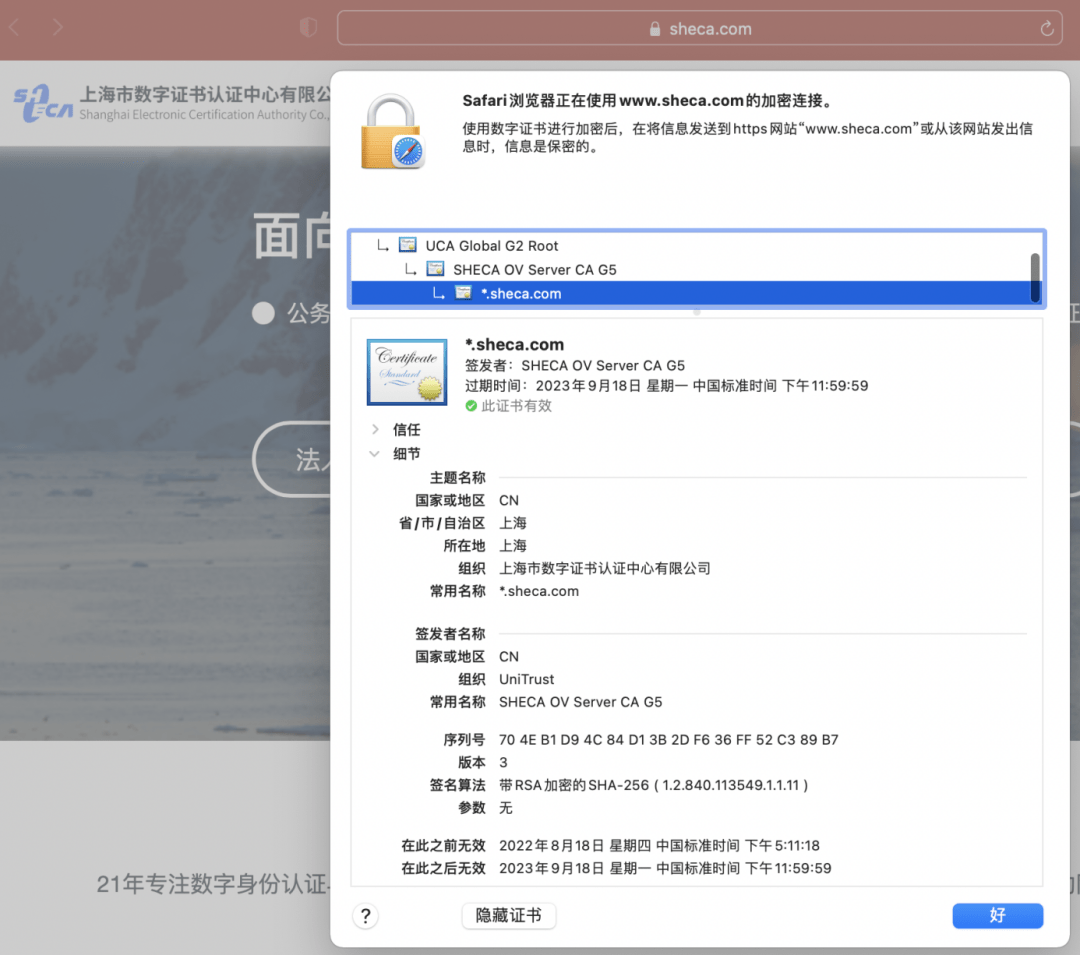Viewport: 1080px width, 955px height.
Task: Click the 签发者名称 section heading
Action: coord(450,634)
